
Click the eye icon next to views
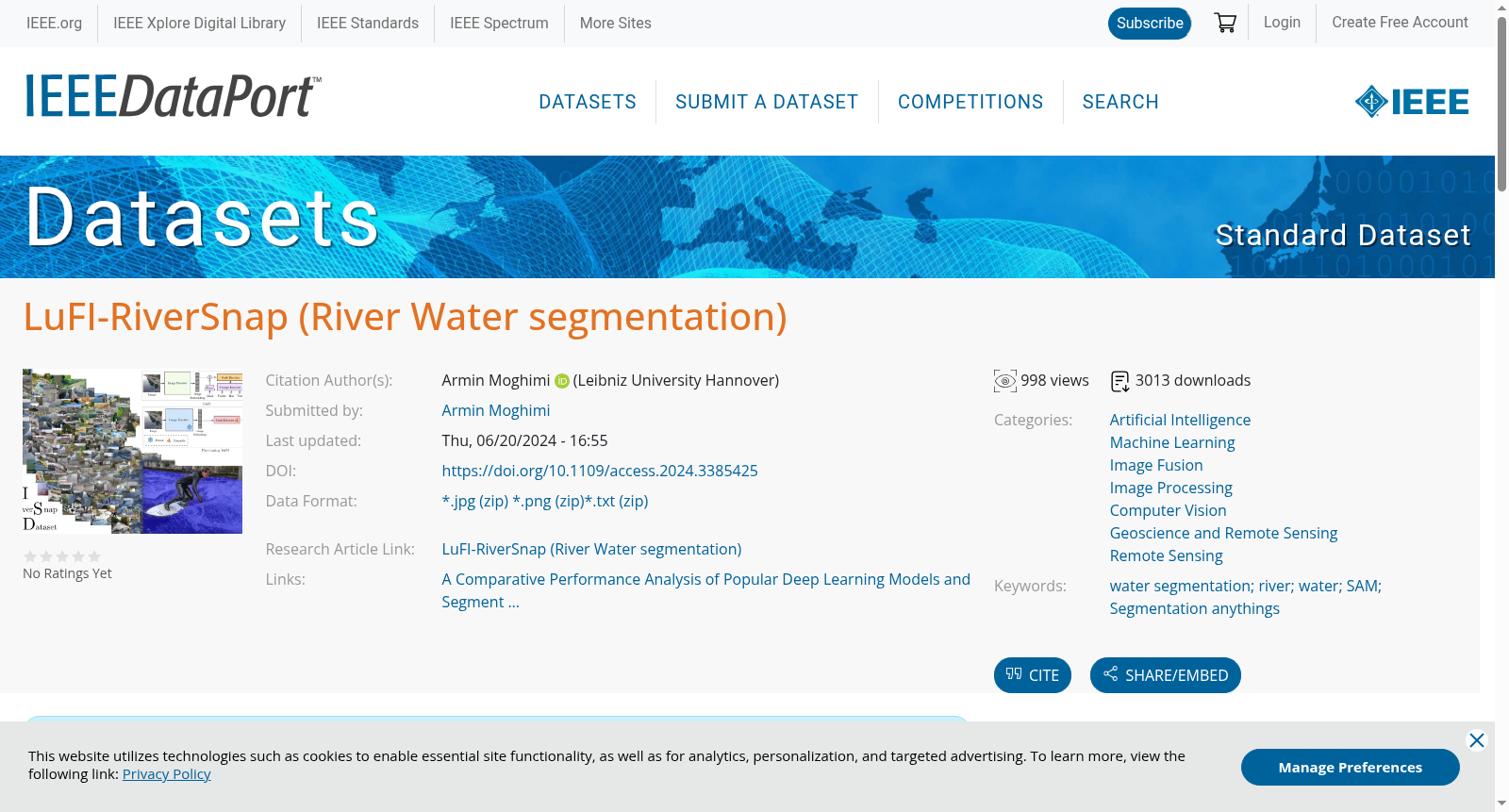tap(1005, 381)
